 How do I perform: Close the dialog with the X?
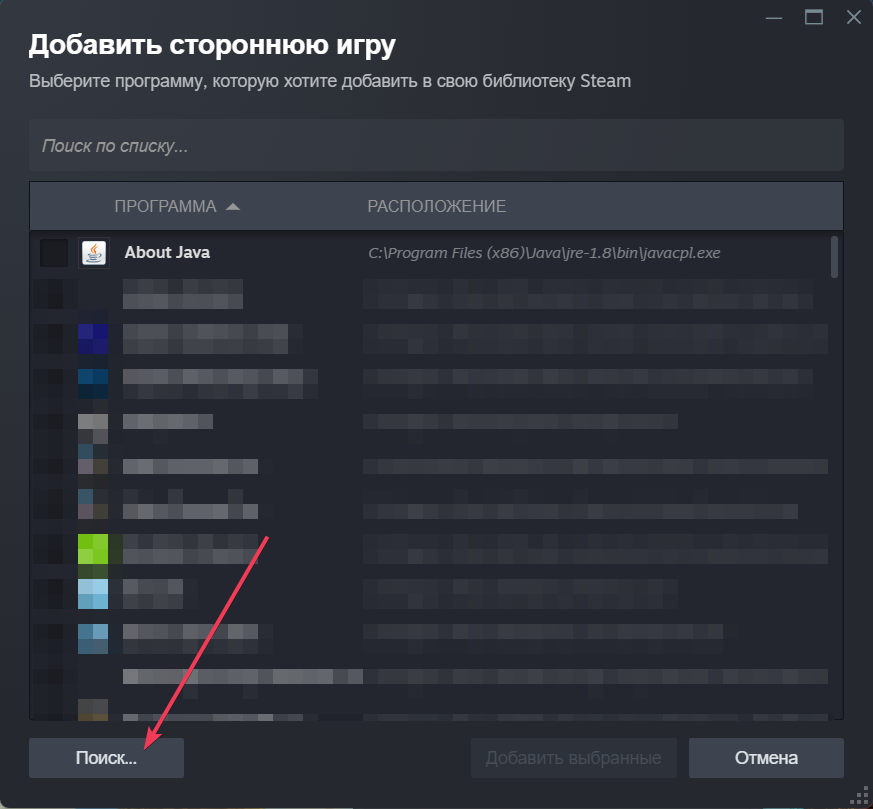854,17
